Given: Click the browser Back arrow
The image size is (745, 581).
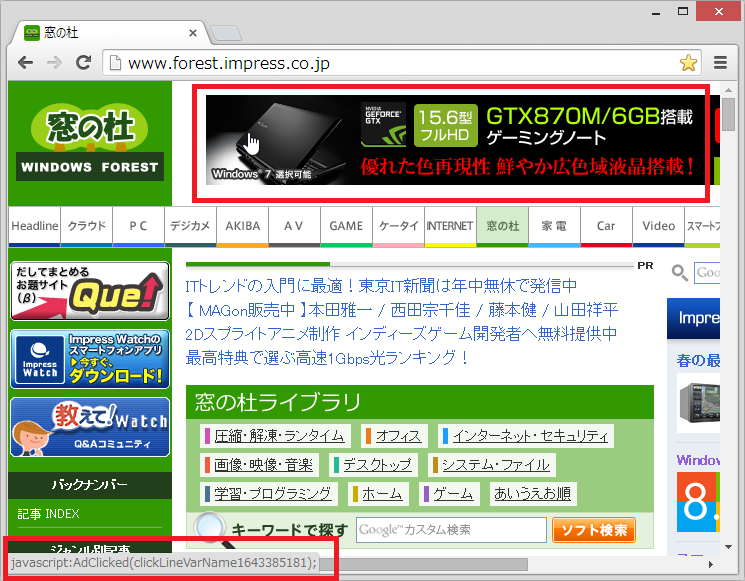Looking at the screenshot, I should point(26,62).
